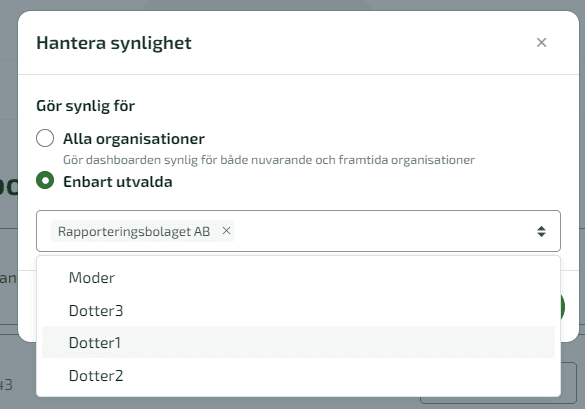This screenshot has width=585, height=409.
Task: Click the description under Alla organisationer
Action: pos(269,160)
